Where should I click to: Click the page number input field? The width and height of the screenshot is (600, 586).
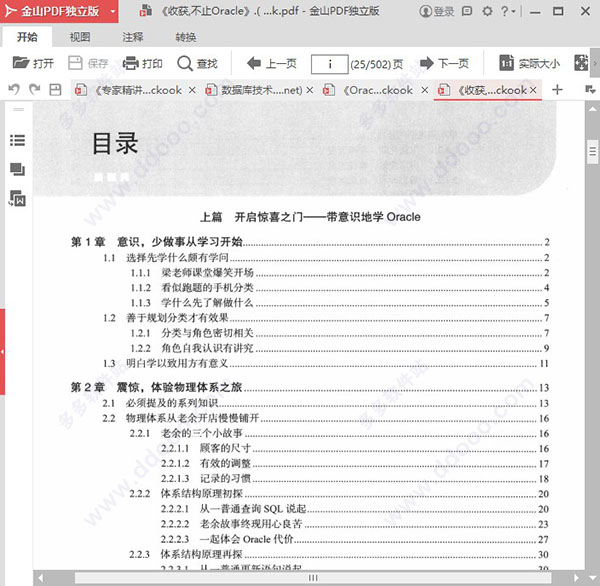tap(329, 64)
